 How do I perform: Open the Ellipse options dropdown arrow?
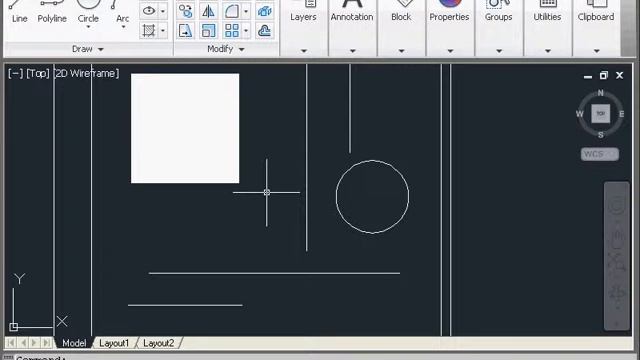click(163, 11)
